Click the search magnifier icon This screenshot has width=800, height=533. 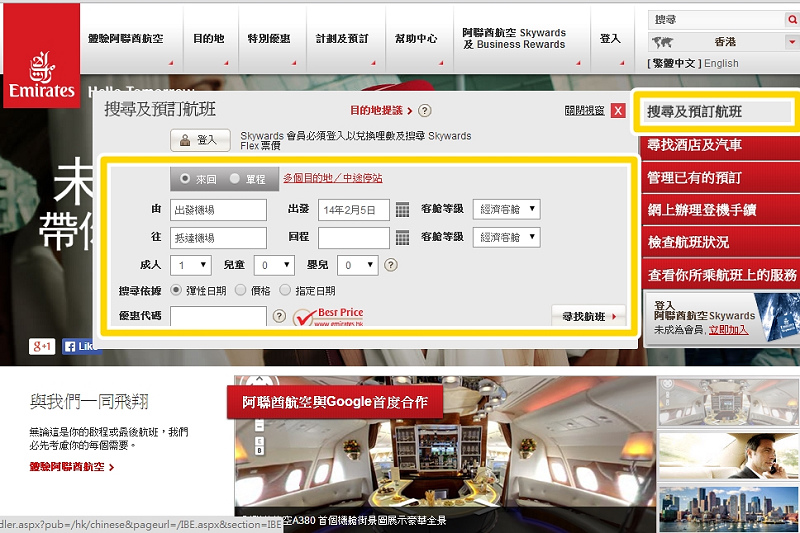coord(792,20)
